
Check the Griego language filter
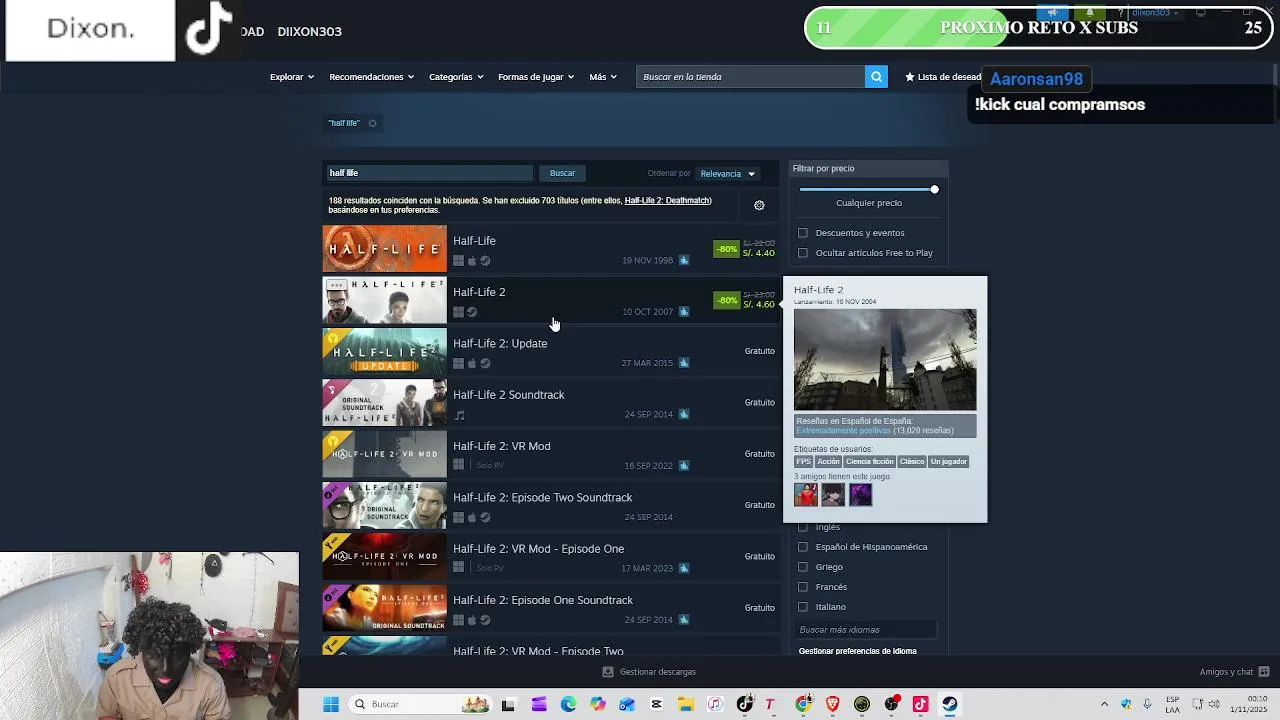802,567
